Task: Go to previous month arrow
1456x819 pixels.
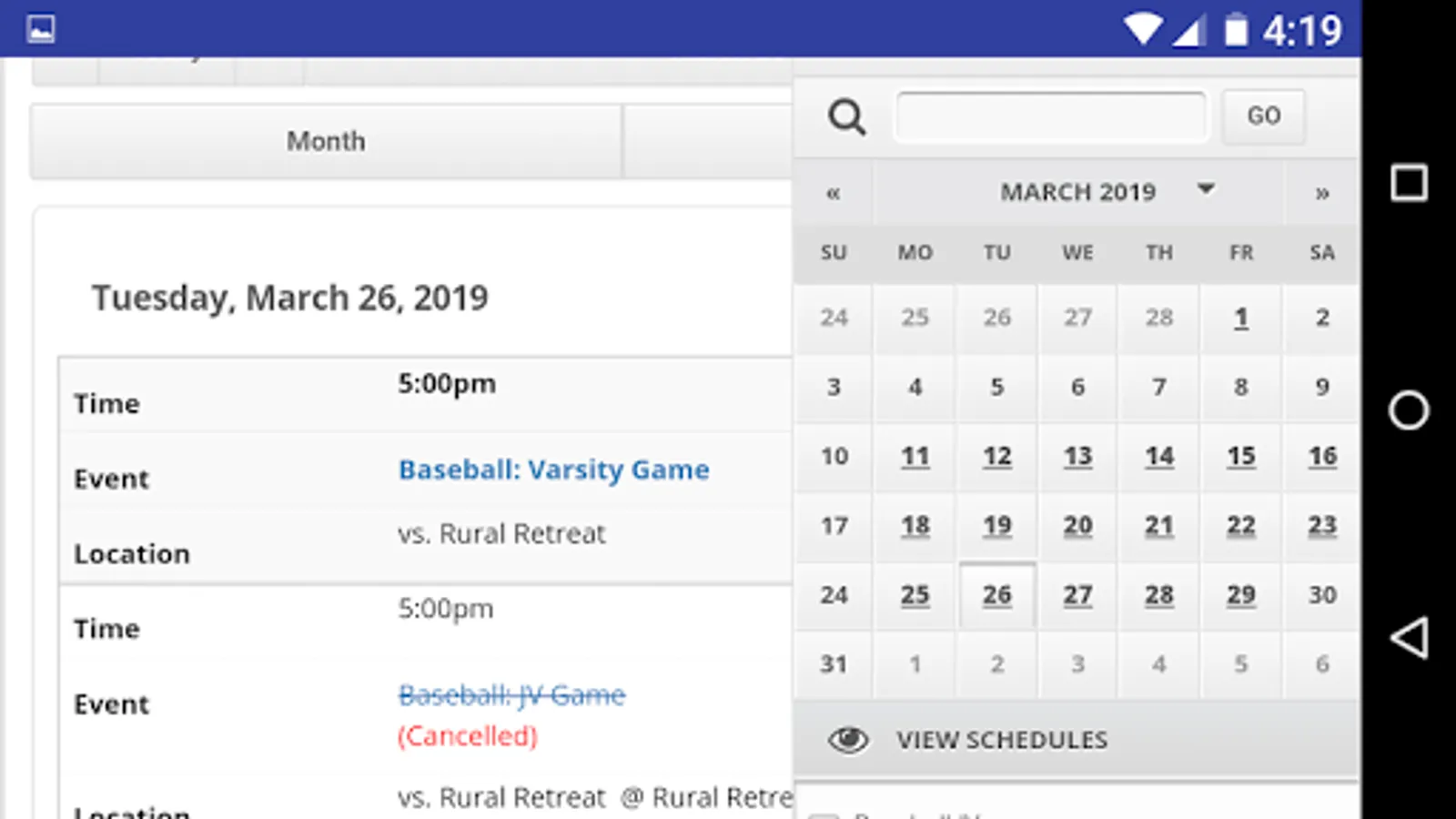Action: 833,193
